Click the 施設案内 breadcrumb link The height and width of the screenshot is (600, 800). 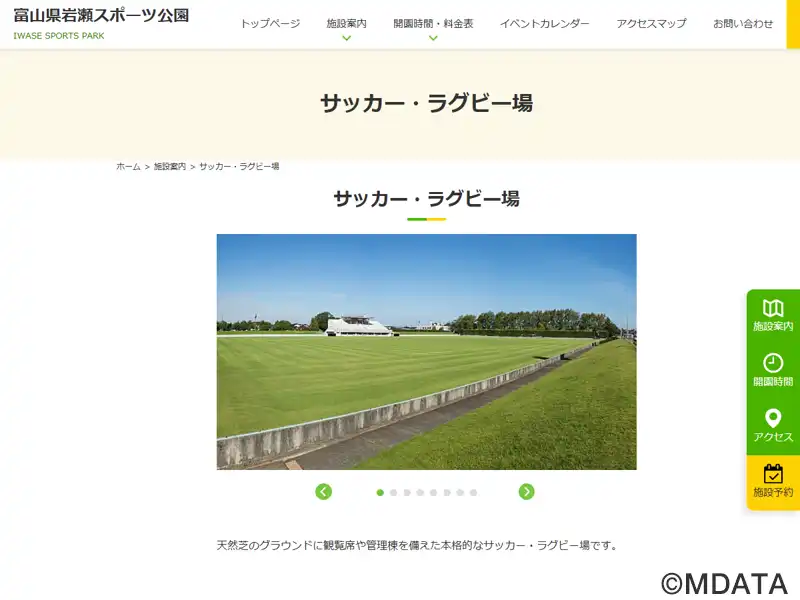point(170,166)
